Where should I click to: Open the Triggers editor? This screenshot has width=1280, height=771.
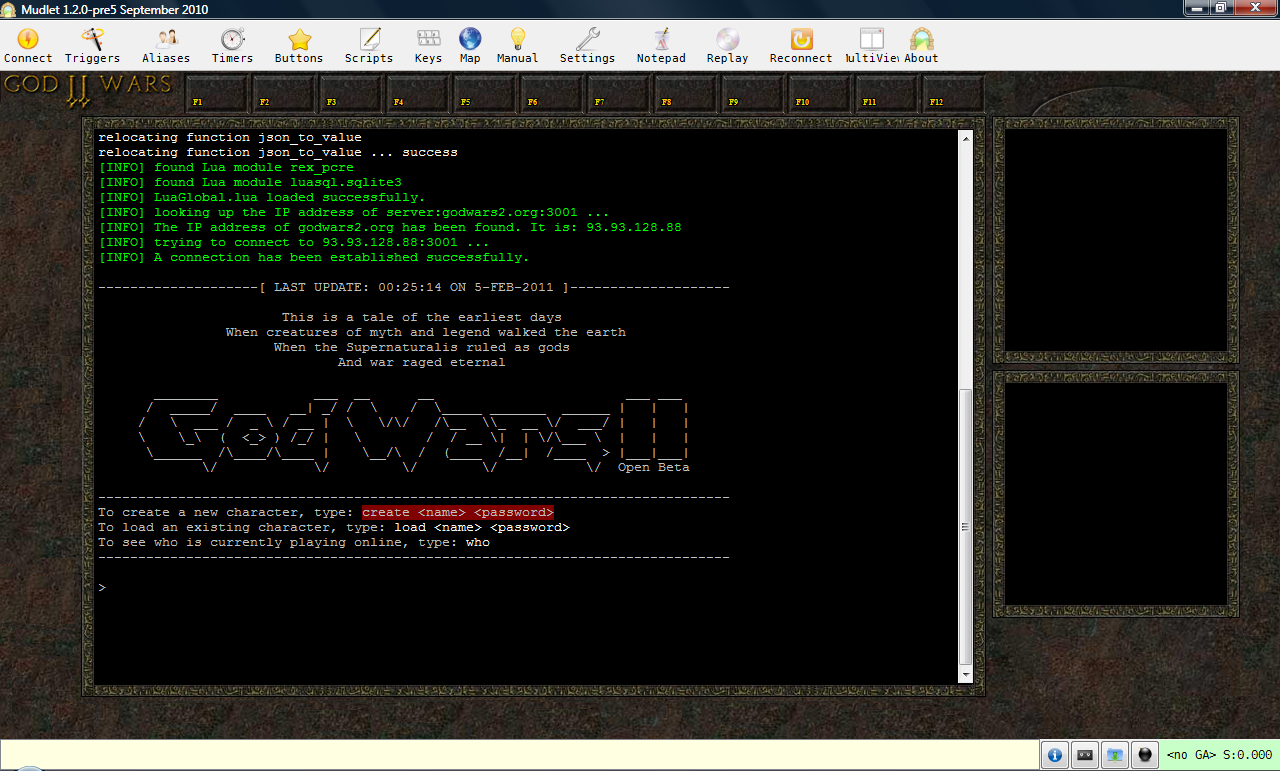pyautogui.click(x=92, y=46)
